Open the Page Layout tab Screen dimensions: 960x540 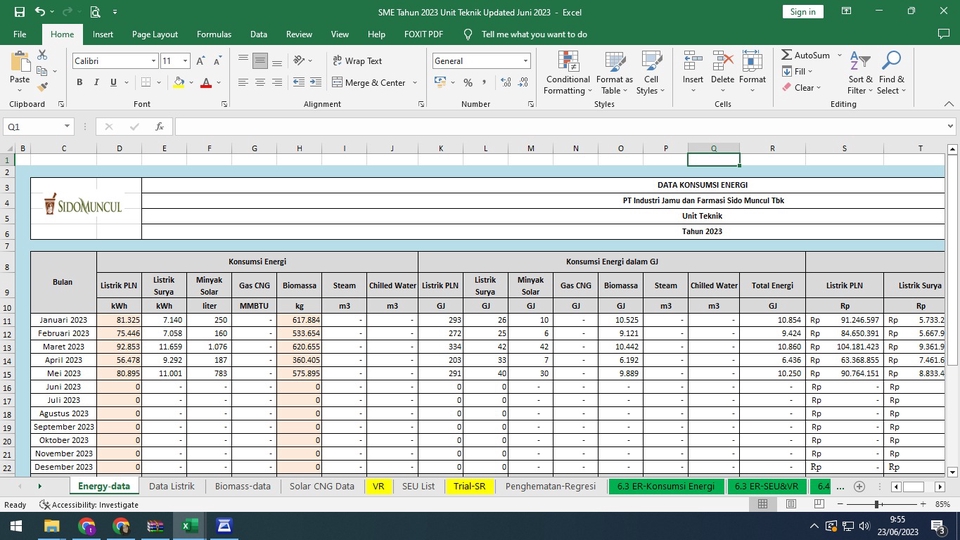click(x=155, y=34)
